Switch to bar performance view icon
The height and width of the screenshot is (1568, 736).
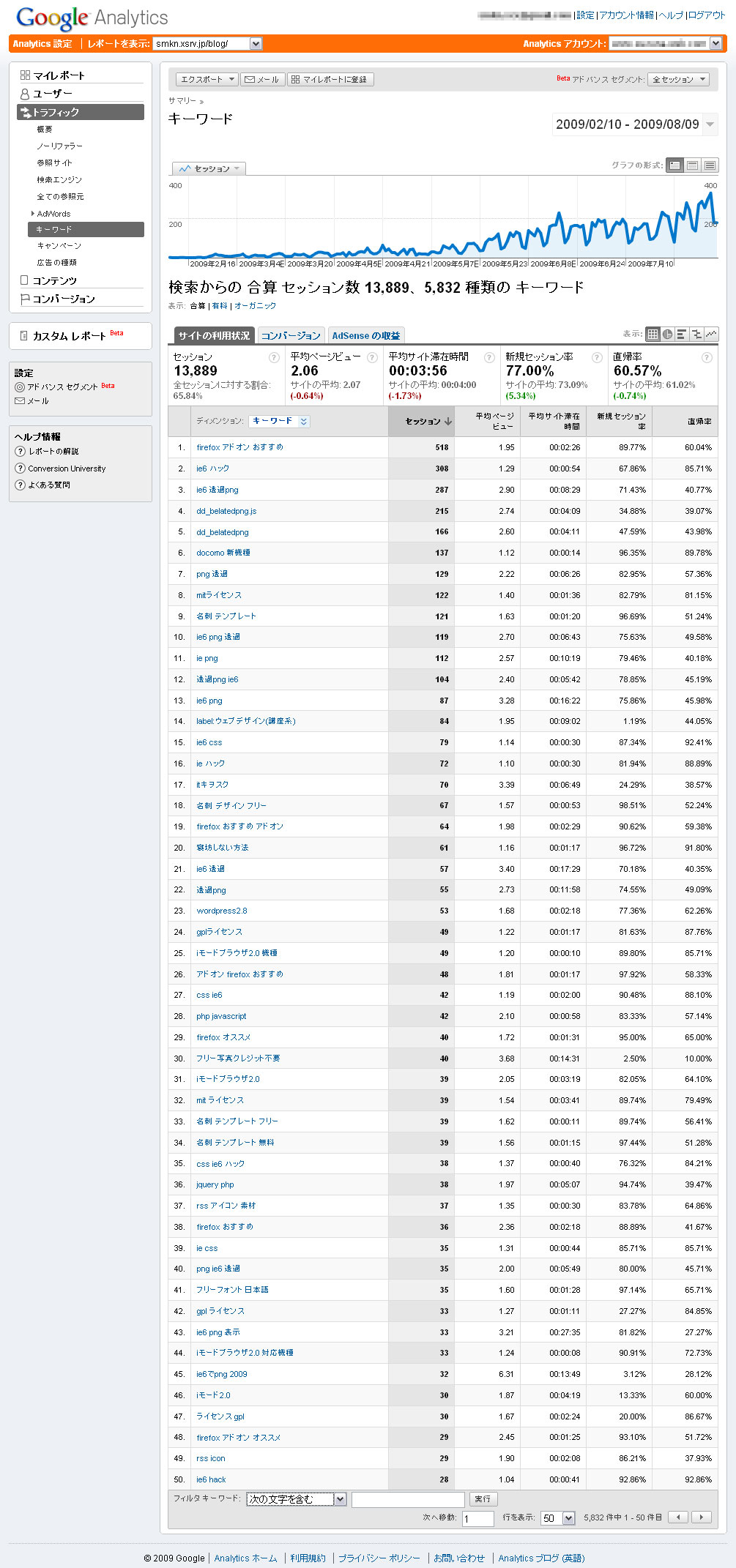(682, 334)
